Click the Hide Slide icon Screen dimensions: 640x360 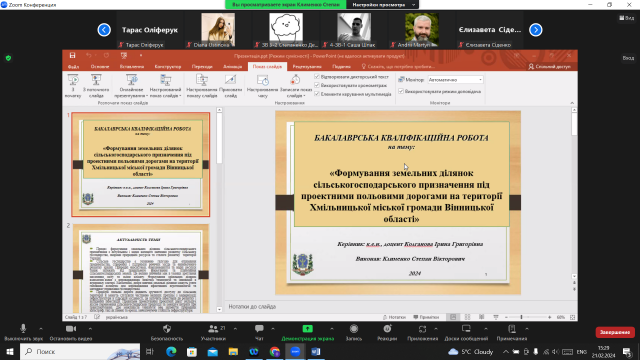pyautogui.click(x=230, y=80)
